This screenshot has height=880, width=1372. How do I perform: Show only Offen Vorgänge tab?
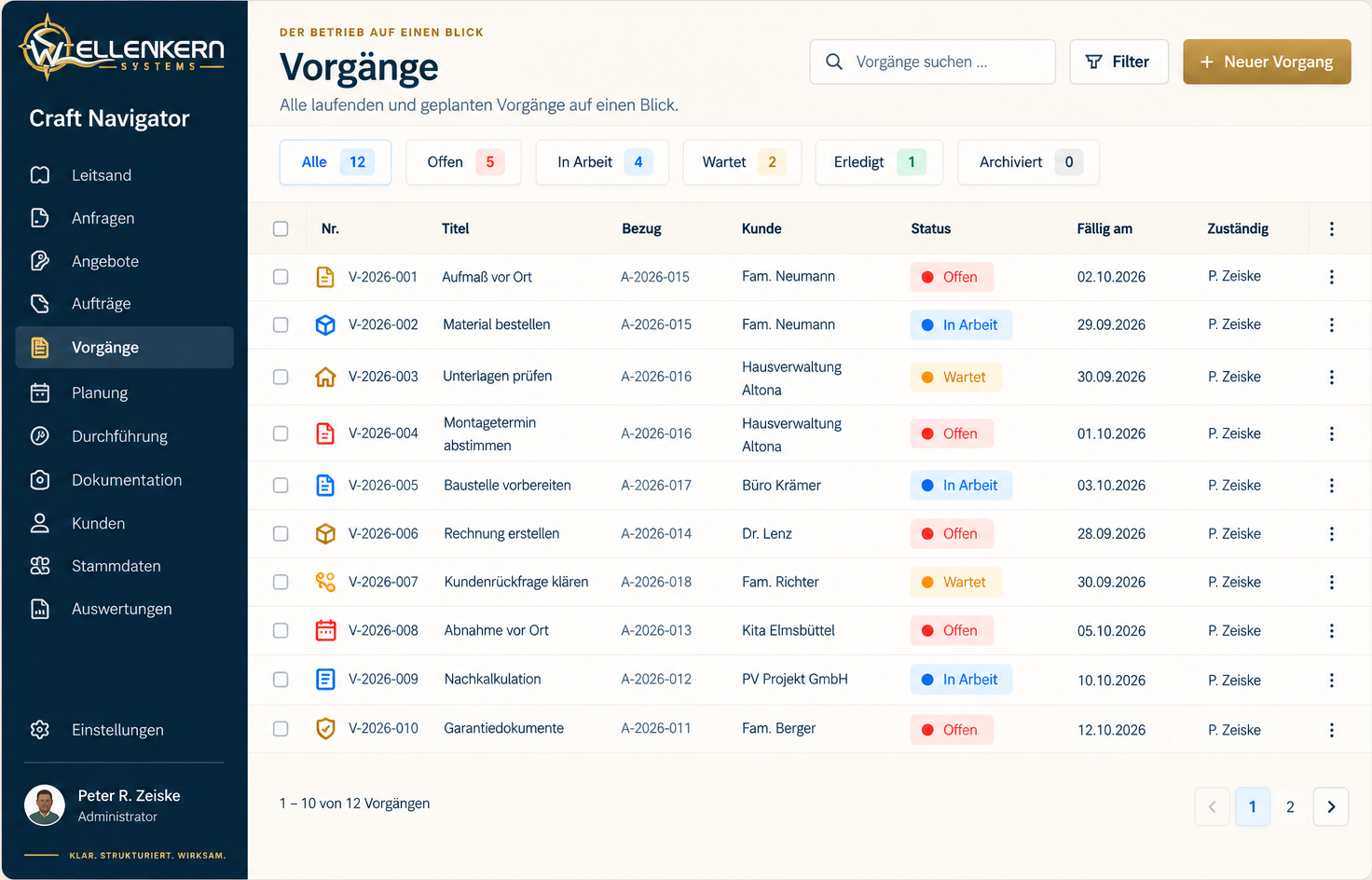click(x=463, y=162)
